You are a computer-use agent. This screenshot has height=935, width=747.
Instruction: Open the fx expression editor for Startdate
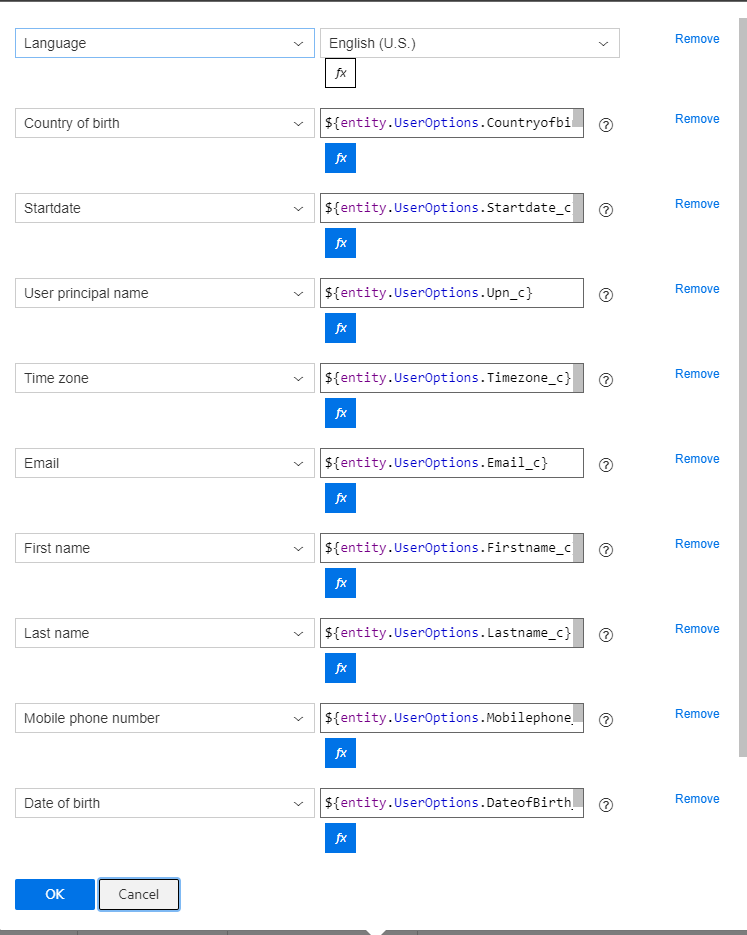(x=340, y=242)
